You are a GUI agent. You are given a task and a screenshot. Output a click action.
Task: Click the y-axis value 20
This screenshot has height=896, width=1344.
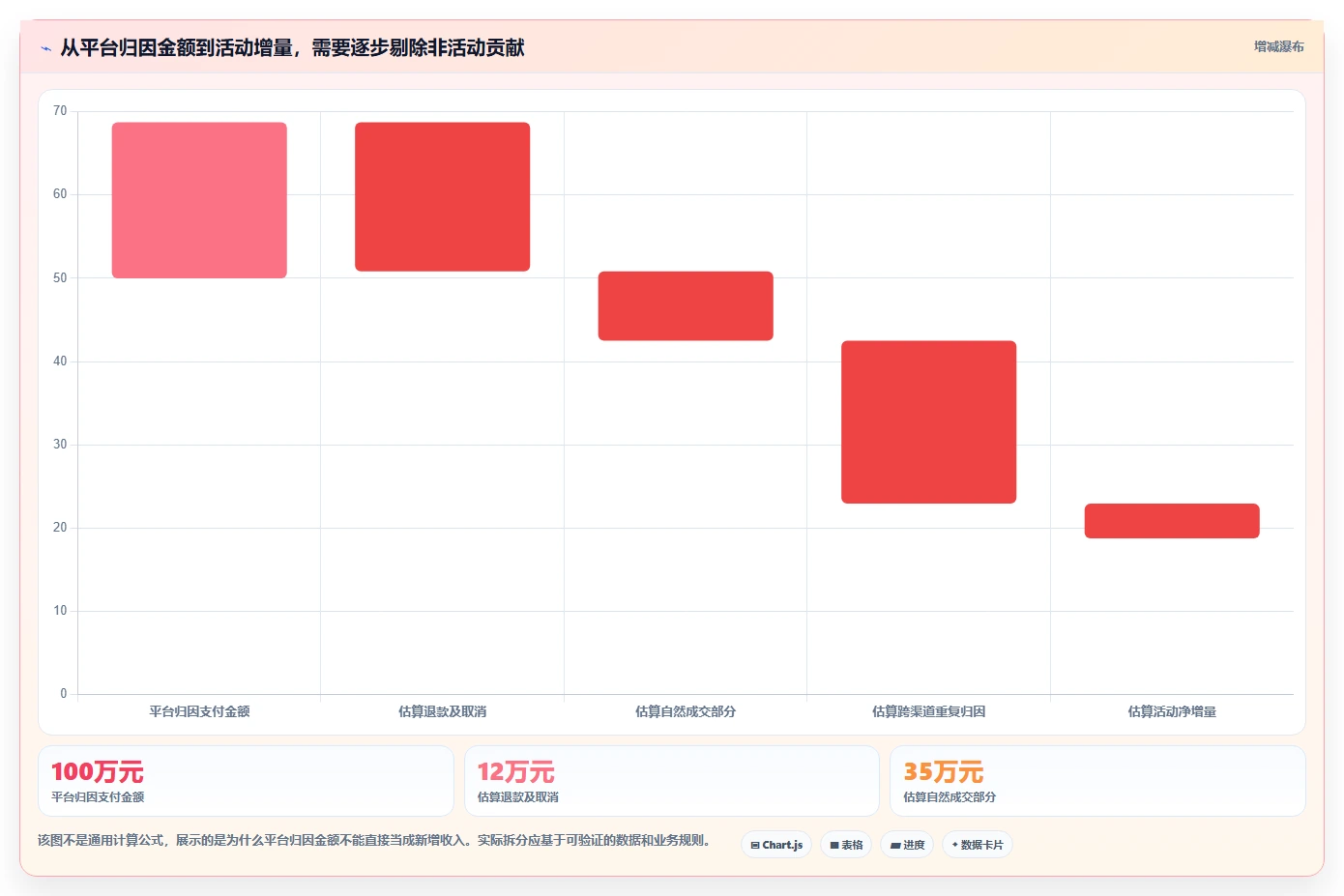60,528
